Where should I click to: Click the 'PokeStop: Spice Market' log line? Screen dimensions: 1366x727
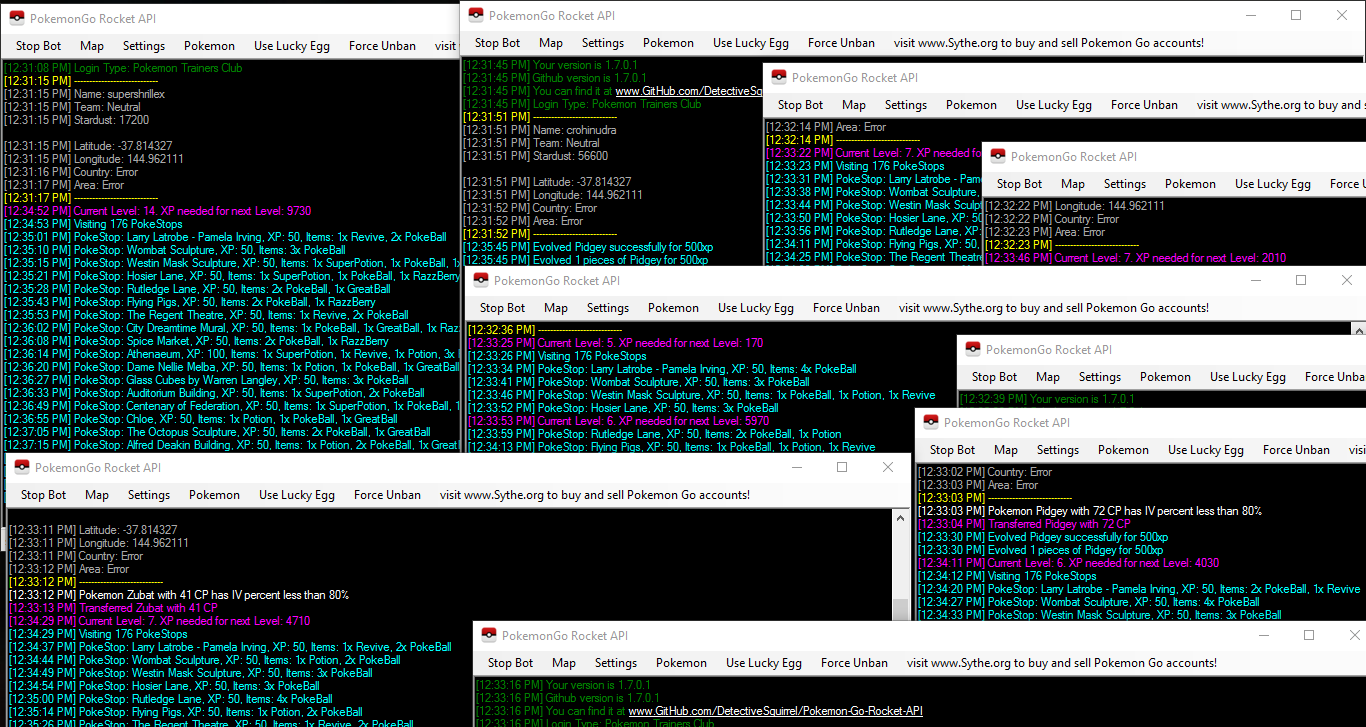[x=196, y=341]
